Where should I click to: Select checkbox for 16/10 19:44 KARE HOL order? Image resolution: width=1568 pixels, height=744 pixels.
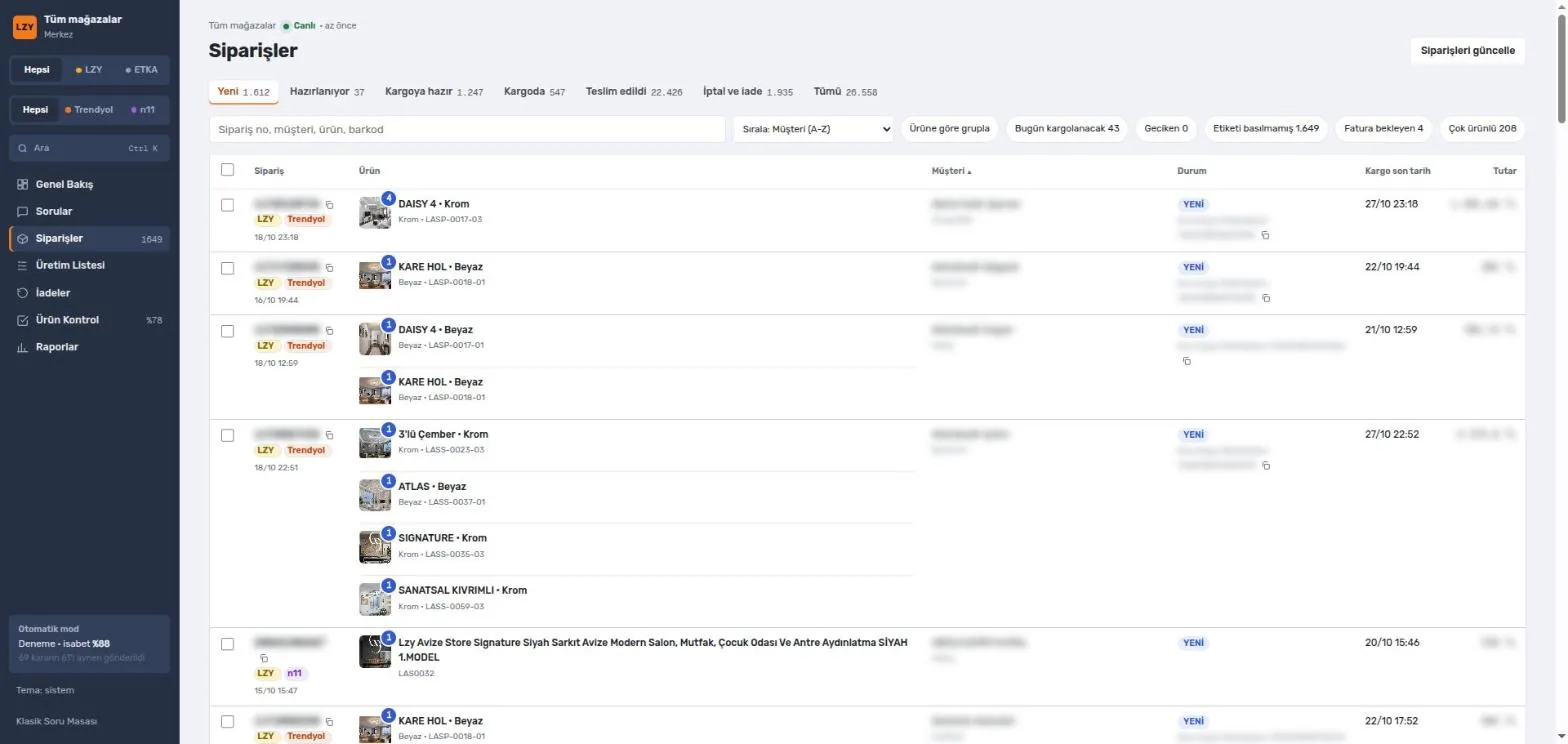(x=227, y=268)
